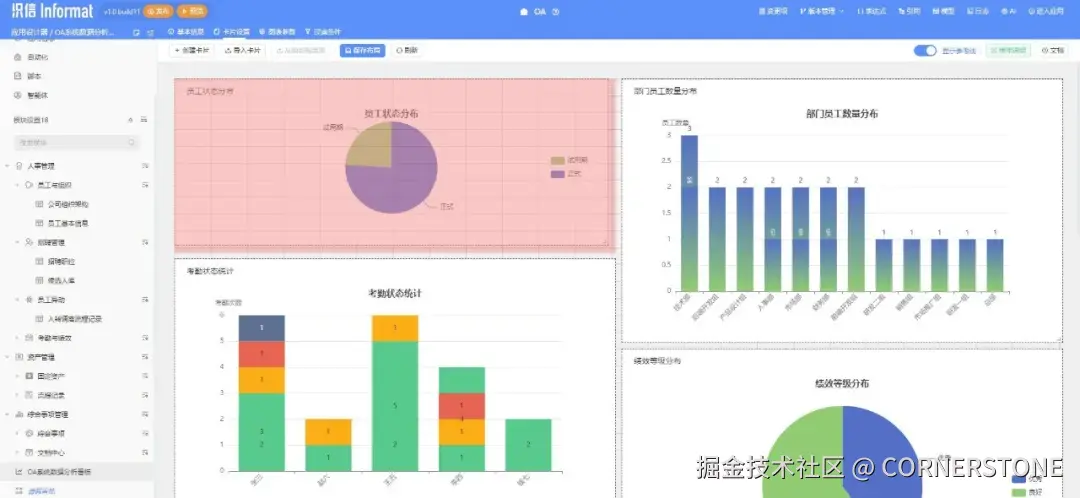This screenshot has width=1080, height=498.
Task: Open 资源库 in the top bar
Action: 773,11
